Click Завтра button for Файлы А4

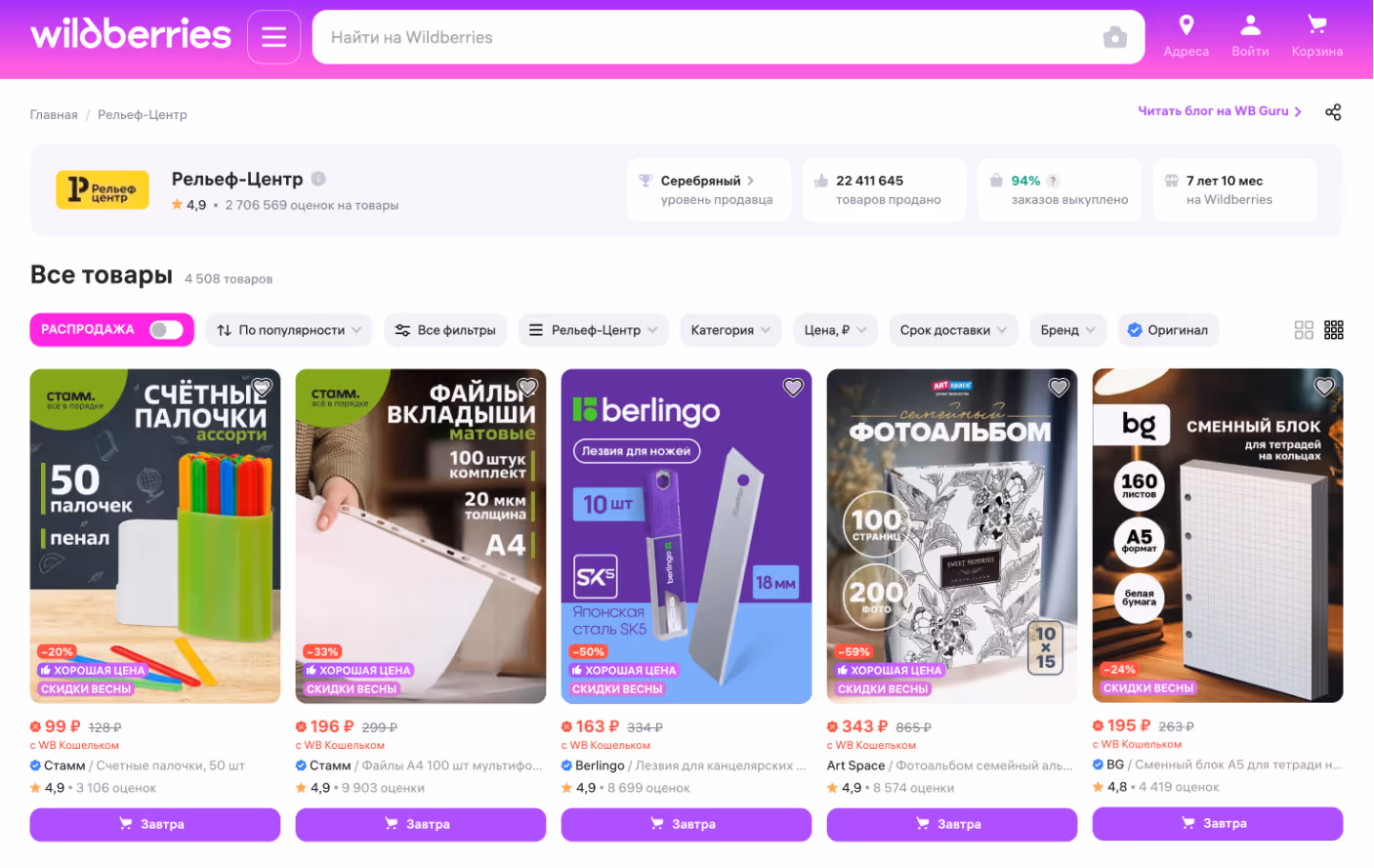click(421, 824)
